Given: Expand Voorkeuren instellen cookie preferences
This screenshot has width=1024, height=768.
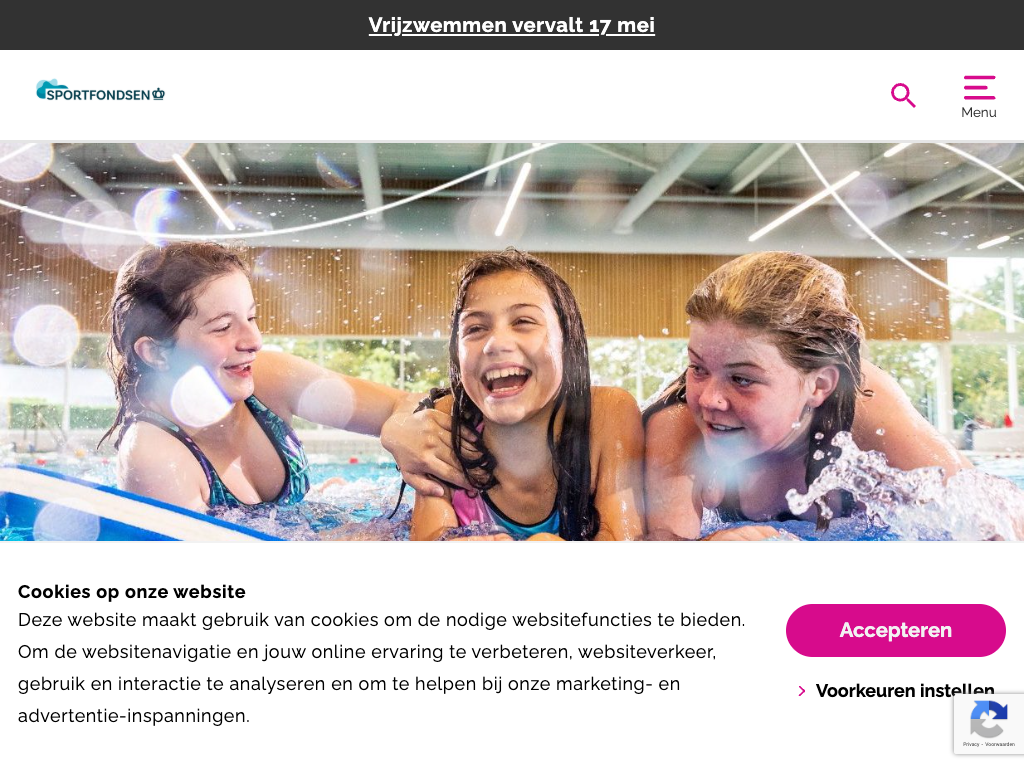Looking at the screenshot, I should point(905,690).
